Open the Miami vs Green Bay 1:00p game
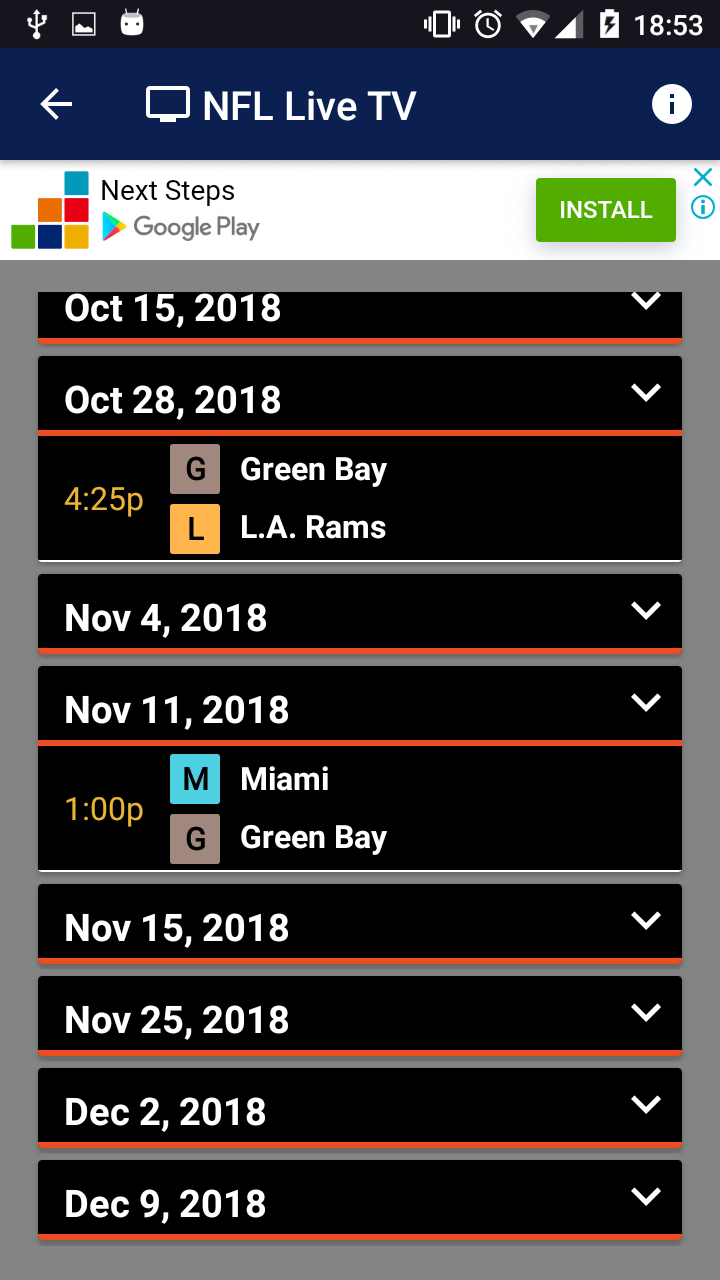Screen dimensions: 720x1280 tap(360, 808)
